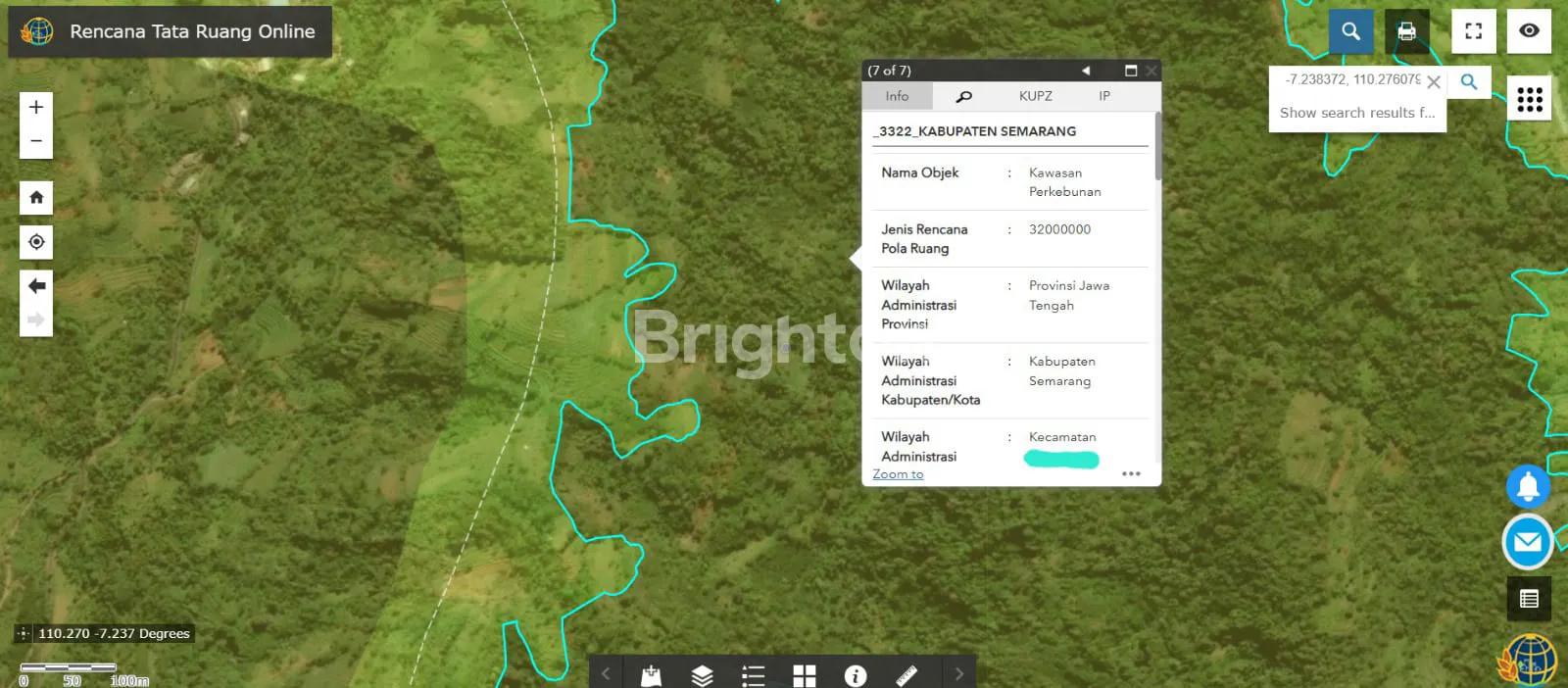Show previous feature in popup
This screenshot has height=688, width=1568.
point(1086,71)
